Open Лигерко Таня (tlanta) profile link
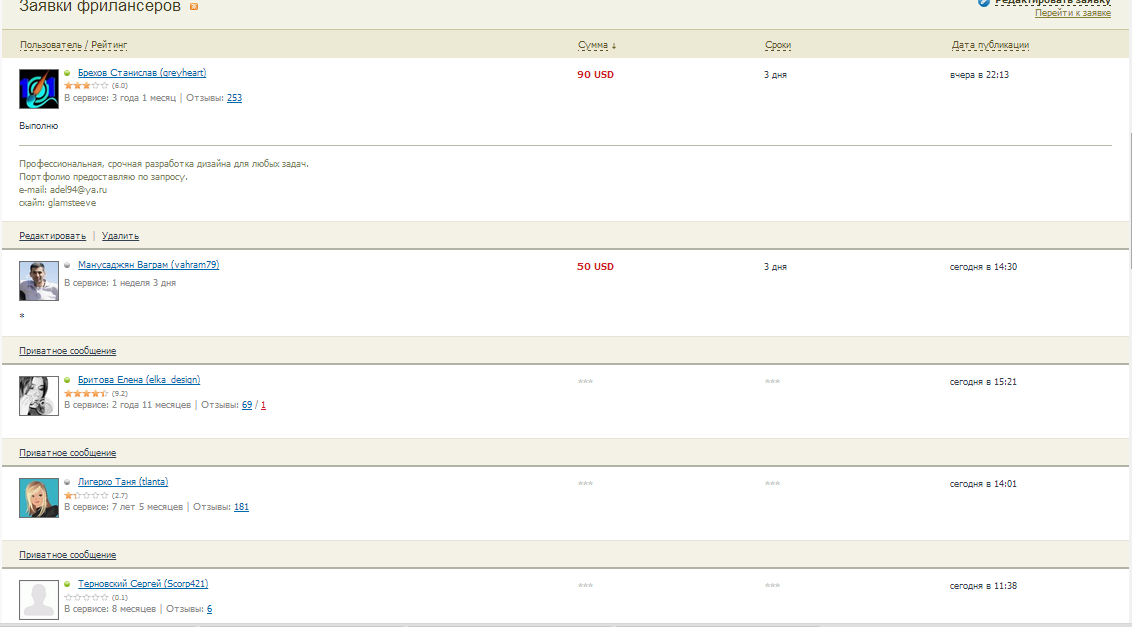1132x627 pixels. click(x=123, y=482)
